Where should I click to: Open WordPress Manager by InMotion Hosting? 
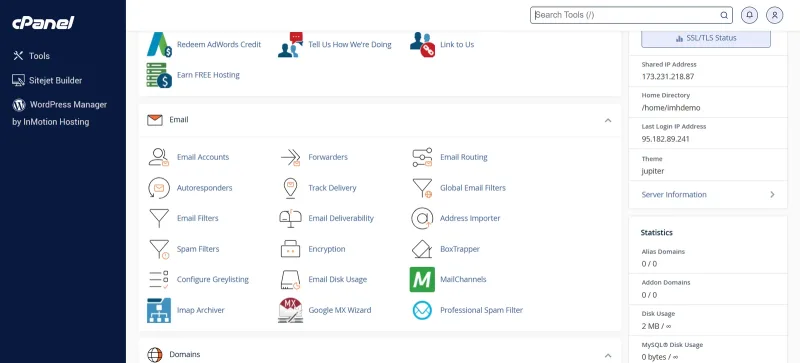[60, 113]
